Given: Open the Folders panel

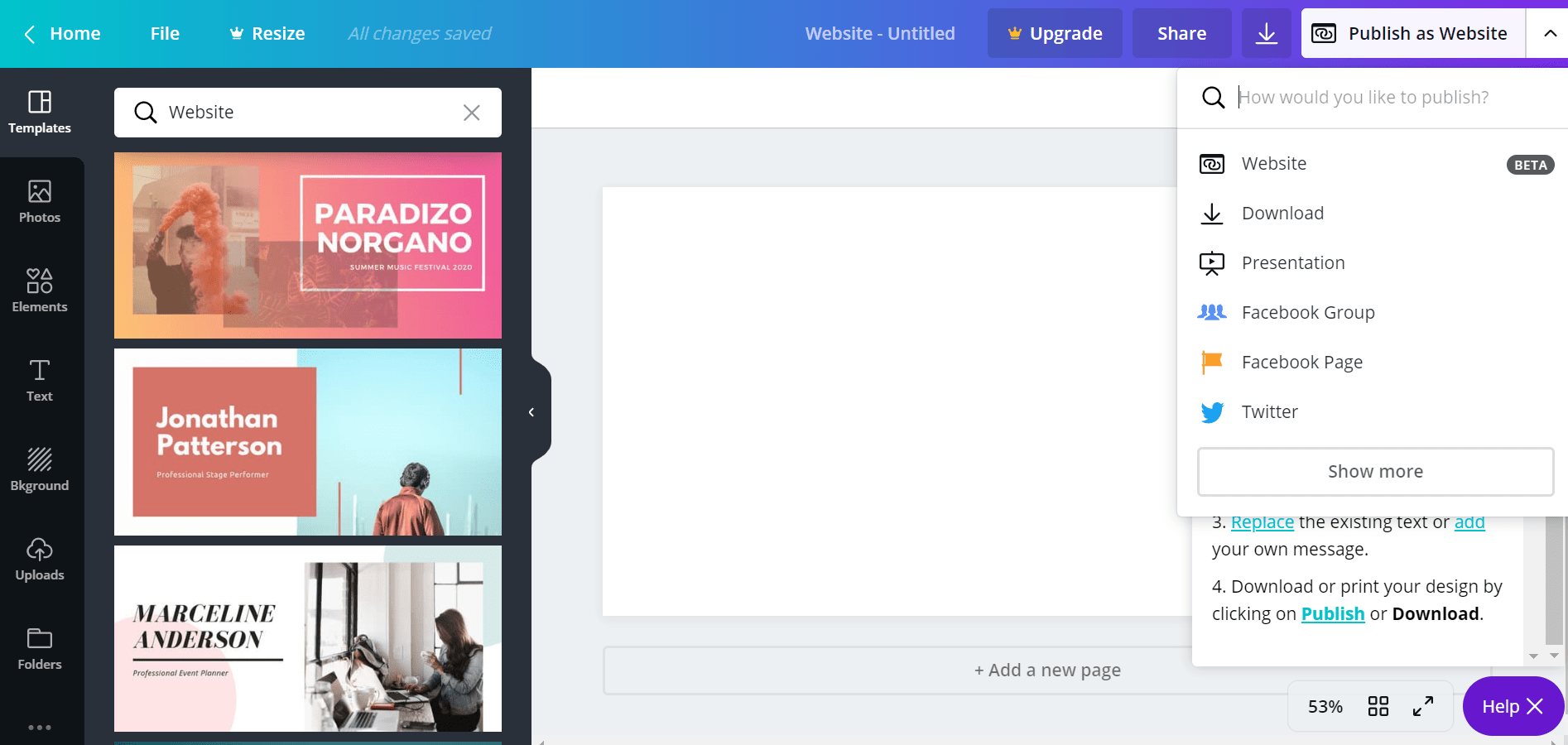Looking at the screenshot, I should pyautogui.click(x=39, y=648).
